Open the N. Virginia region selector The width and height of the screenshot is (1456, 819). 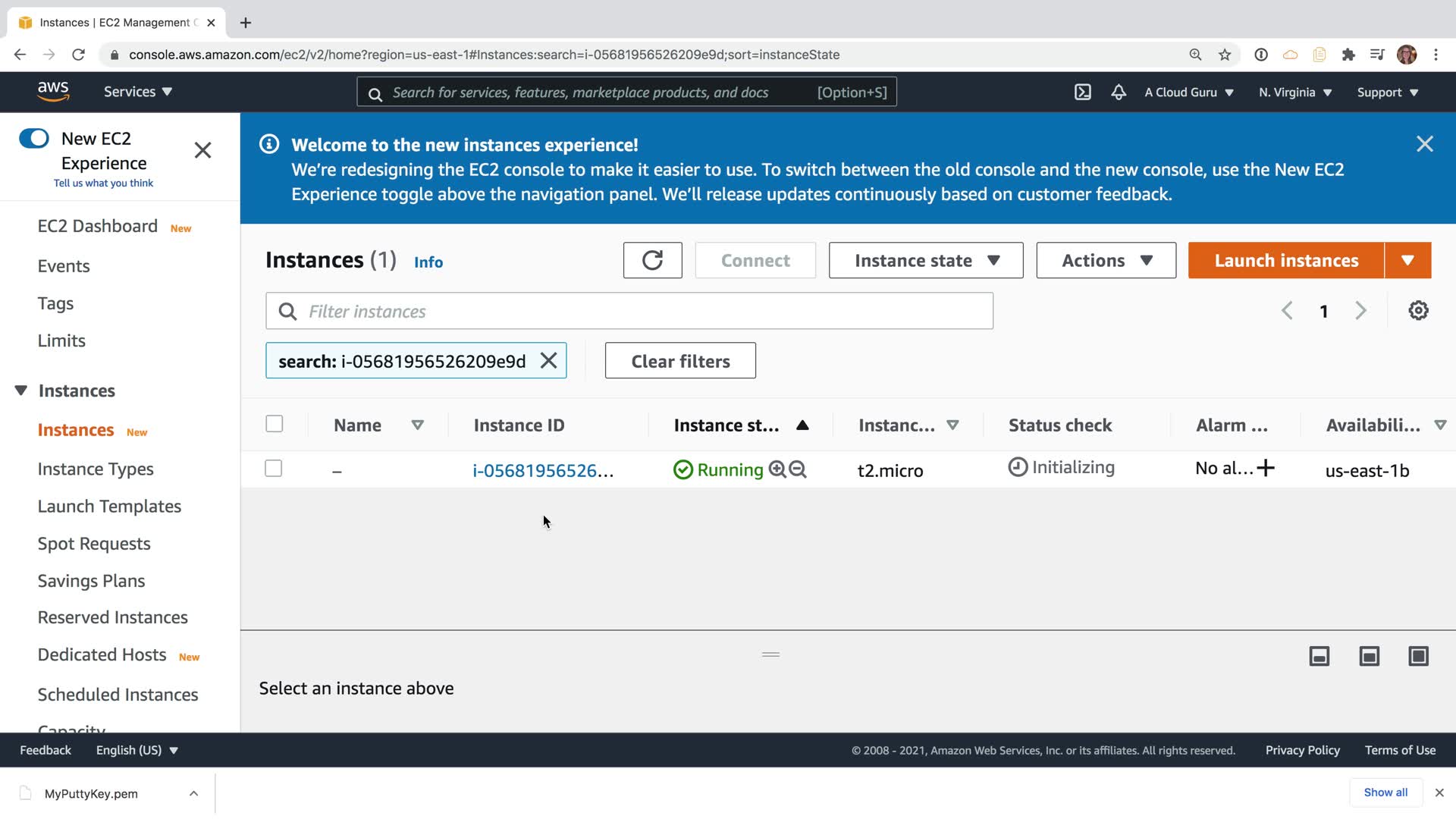point(1294,92)
